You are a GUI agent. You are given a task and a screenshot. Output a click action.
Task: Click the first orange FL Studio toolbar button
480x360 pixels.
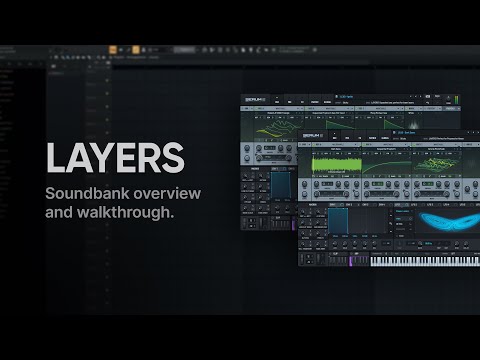coord(113,50)
